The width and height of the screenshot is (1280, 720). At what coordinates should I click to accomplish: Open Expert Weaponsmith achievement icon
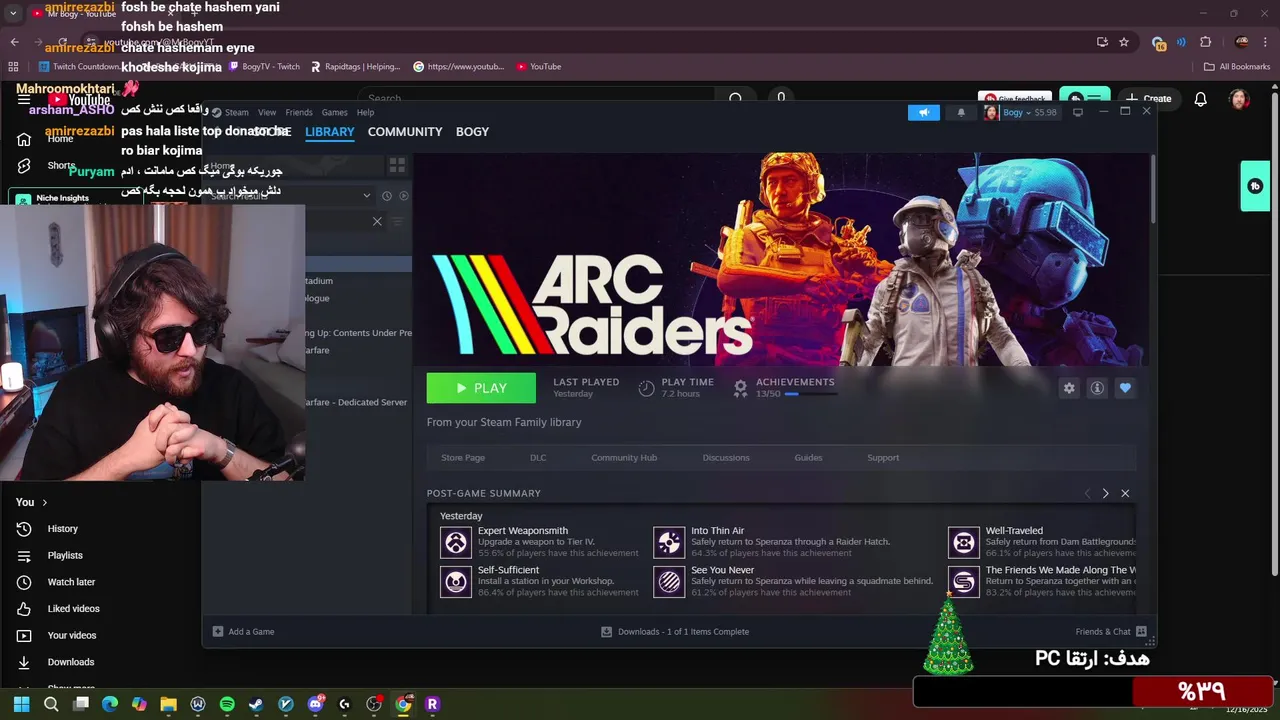pyautogui.click(x=456, y=542)
